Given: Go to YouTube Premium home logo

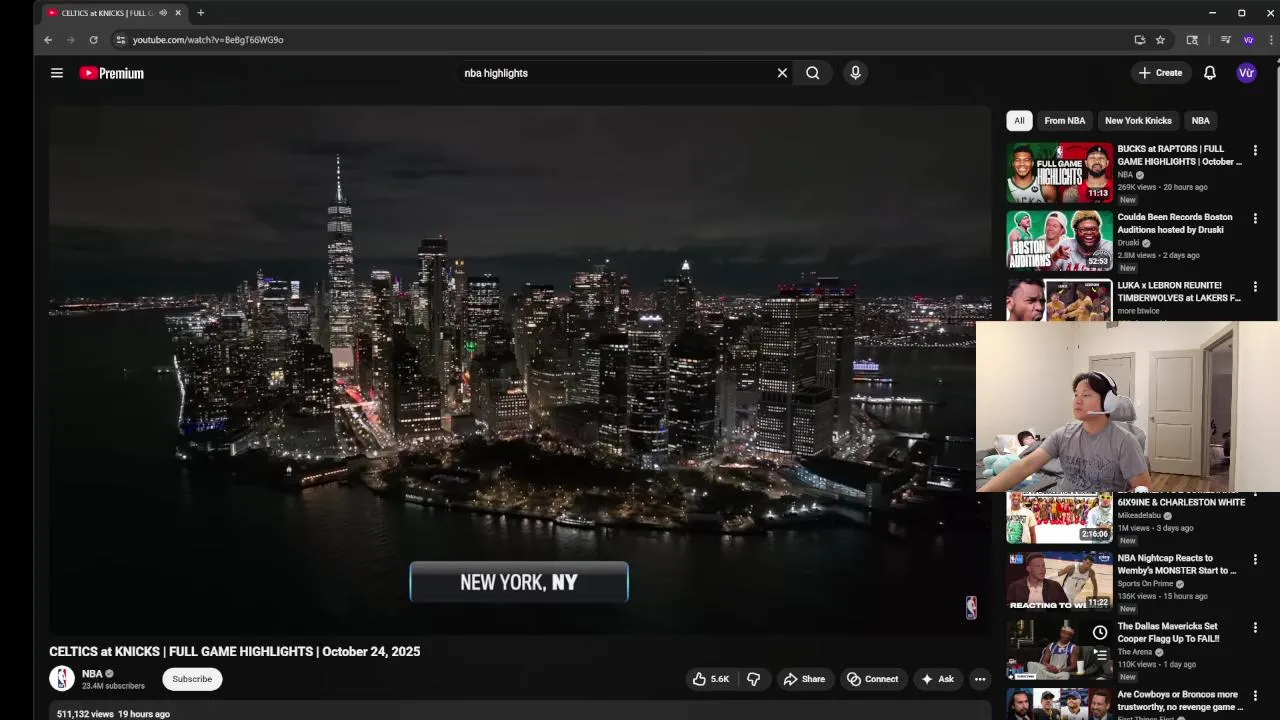Looking at the screenshot, I should click(x=112, y=73).
